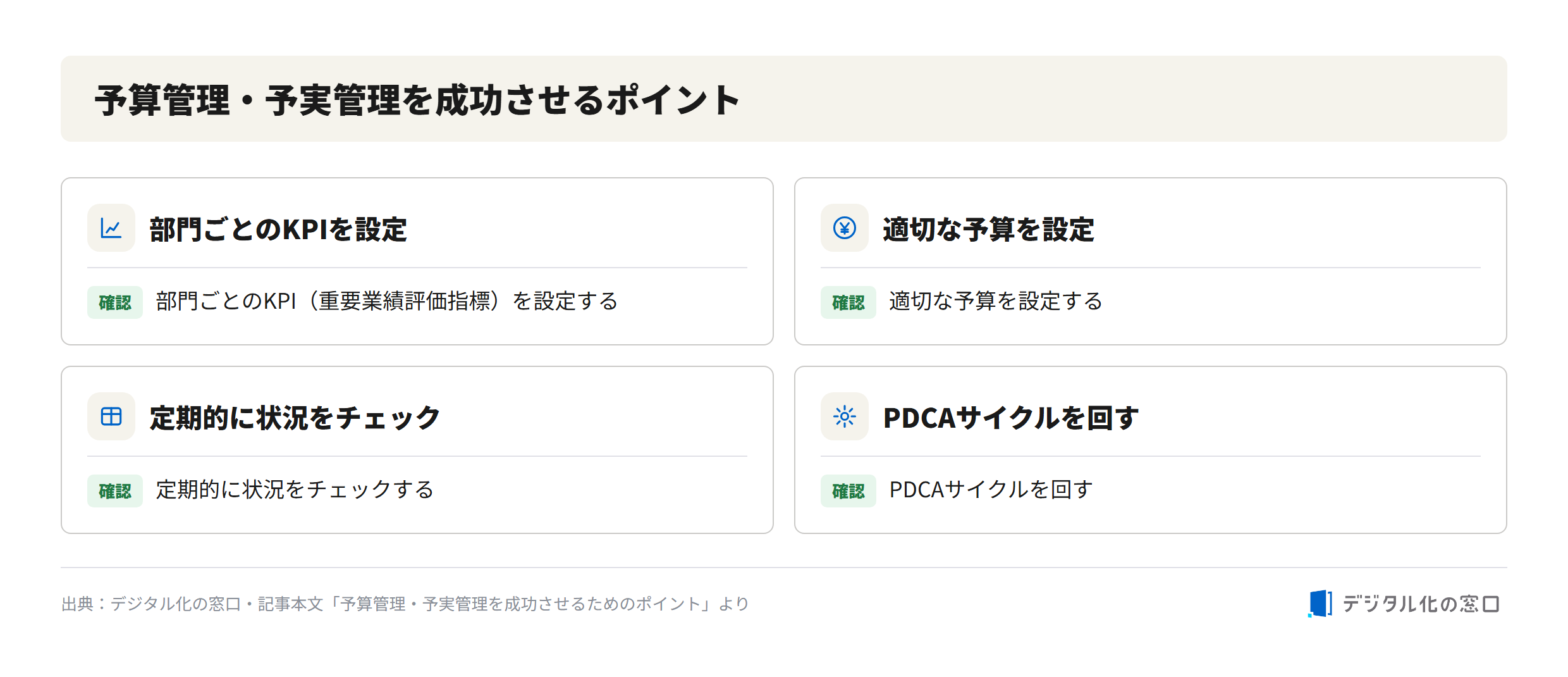
Task: Select the 確認 badge next to 定期的に状況をチェックする
Action: (x=115, y=491)
